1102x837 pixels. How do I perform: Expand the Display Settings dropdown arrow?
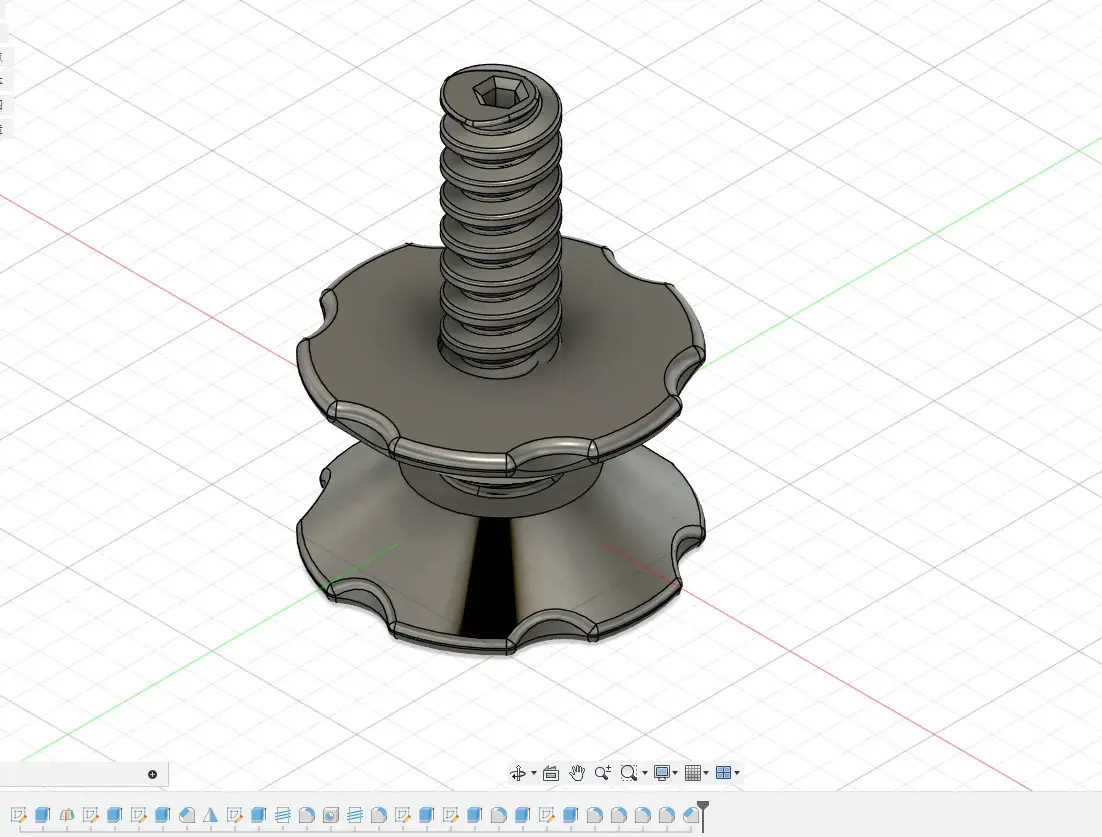pyautogui.click(x=675, y=773)
